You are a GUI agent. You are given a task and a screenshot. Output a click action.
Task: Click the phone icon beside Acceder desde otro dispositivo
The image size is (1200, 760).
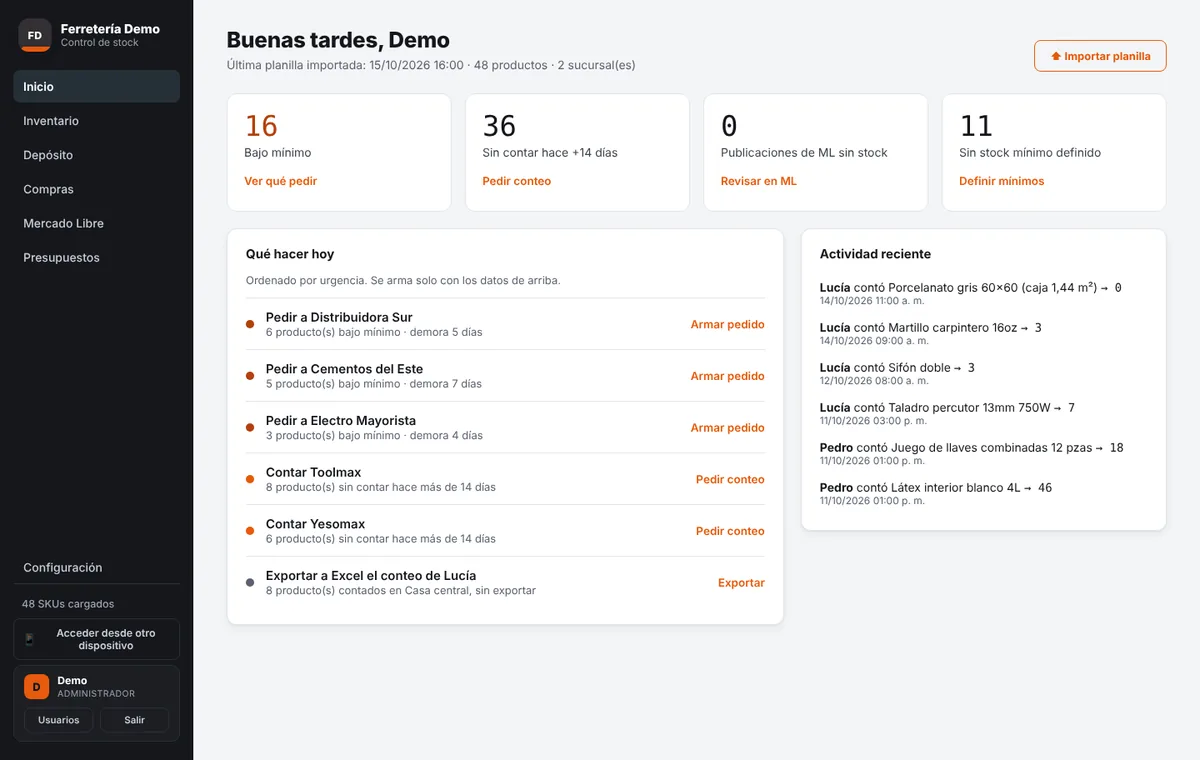[x=29, y=639]
